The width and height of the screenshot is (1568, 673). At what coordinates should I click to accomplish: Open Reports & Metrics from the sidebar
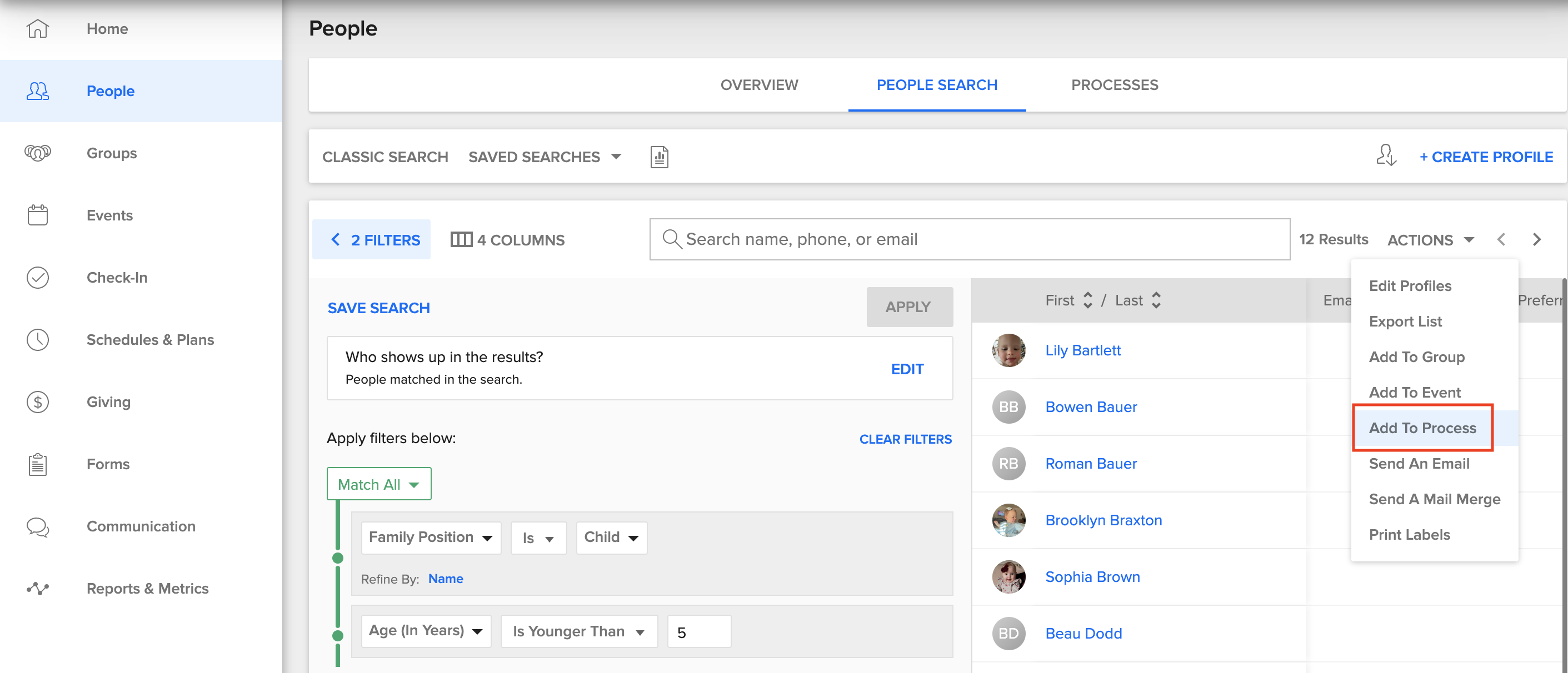[x=147, y=589]
